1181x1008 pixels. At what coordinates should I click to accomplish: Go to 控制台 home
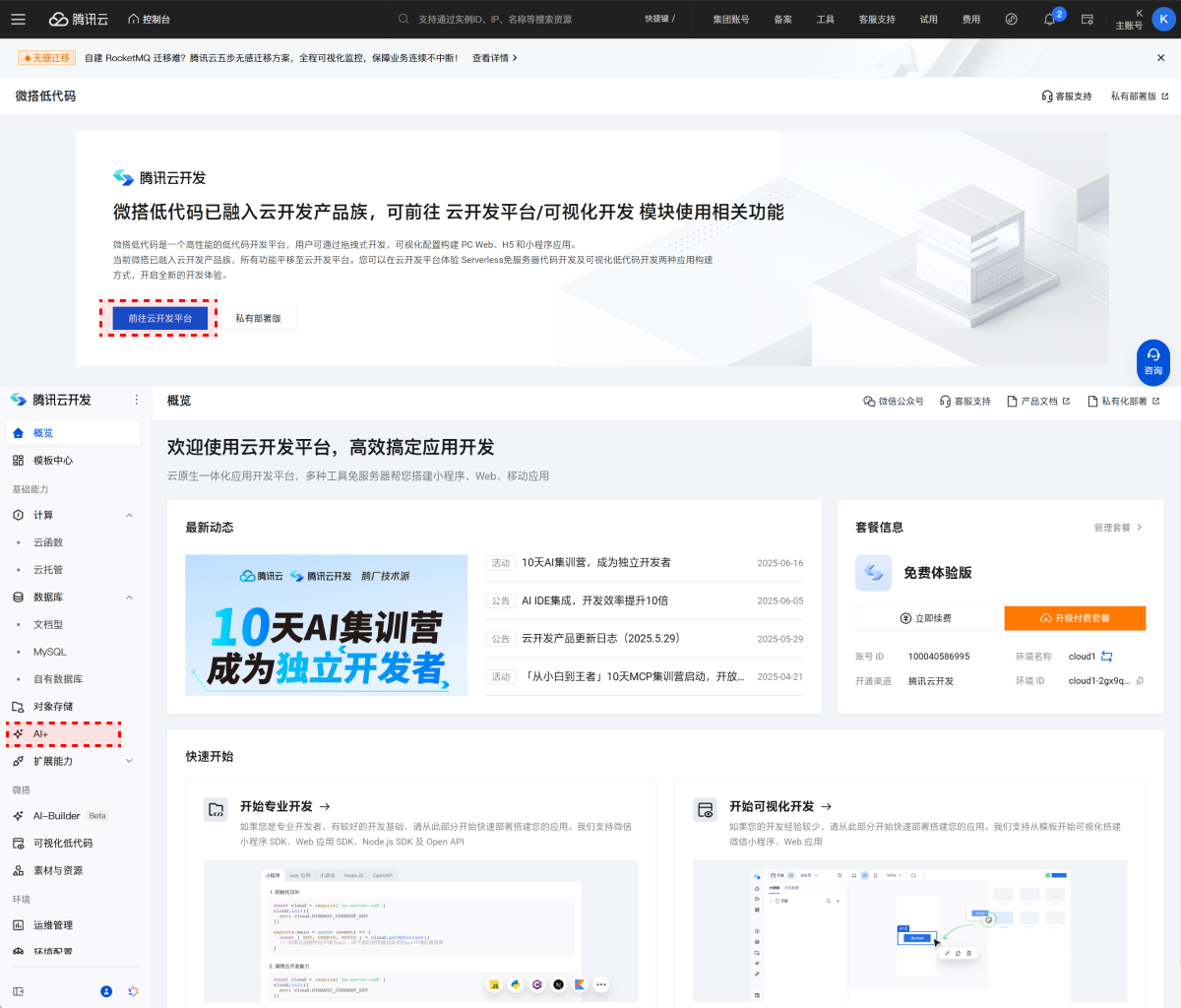point(149,19)
